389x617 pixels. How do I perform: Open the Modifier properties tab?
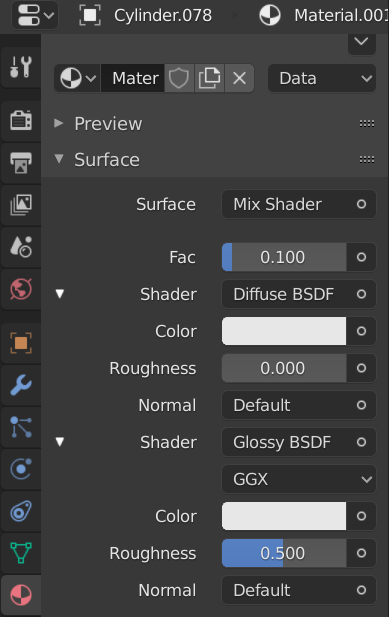(x=20, y=385)
